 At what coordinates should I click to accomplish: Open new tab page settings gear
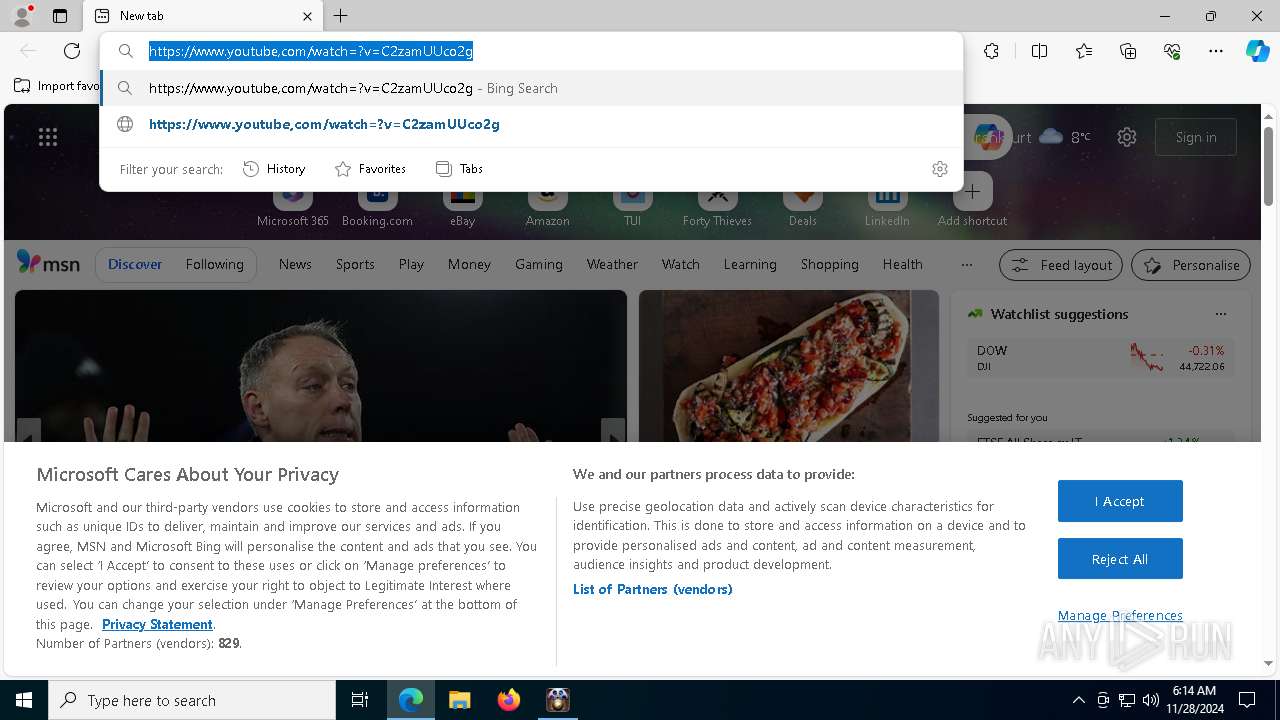coord(1127,137)
